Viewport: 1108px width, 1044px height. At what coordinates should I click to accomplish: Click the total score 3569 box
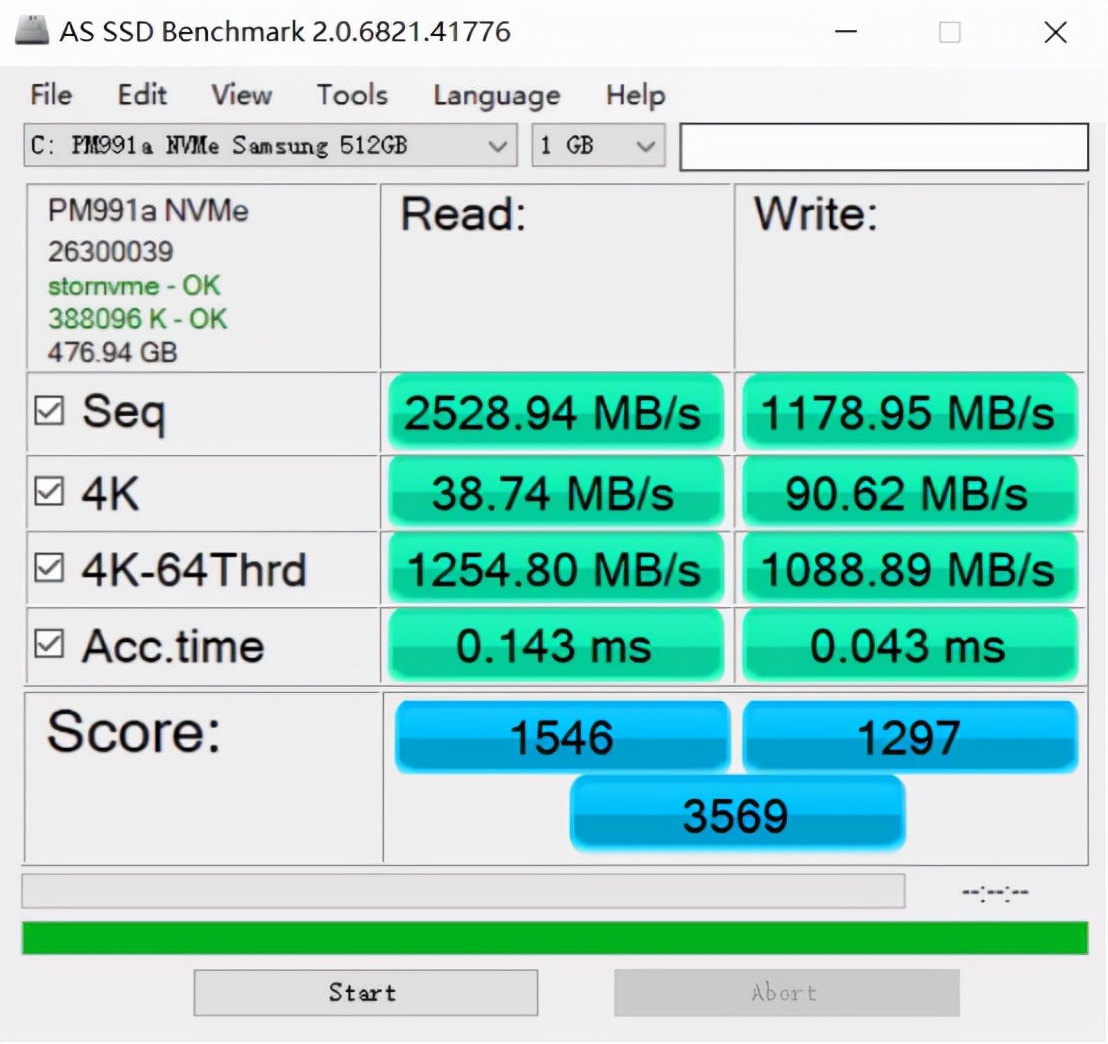point(737,814)
